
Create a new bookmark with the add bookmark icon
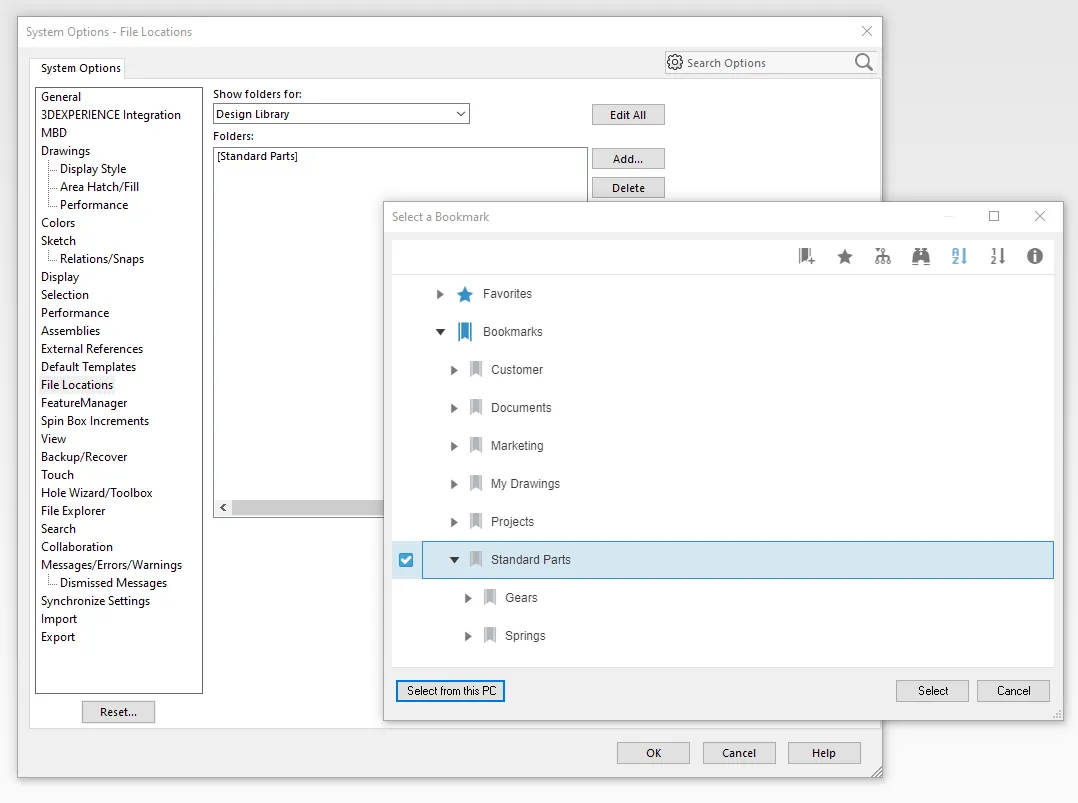pyautogui.click(x=807, y=256)
